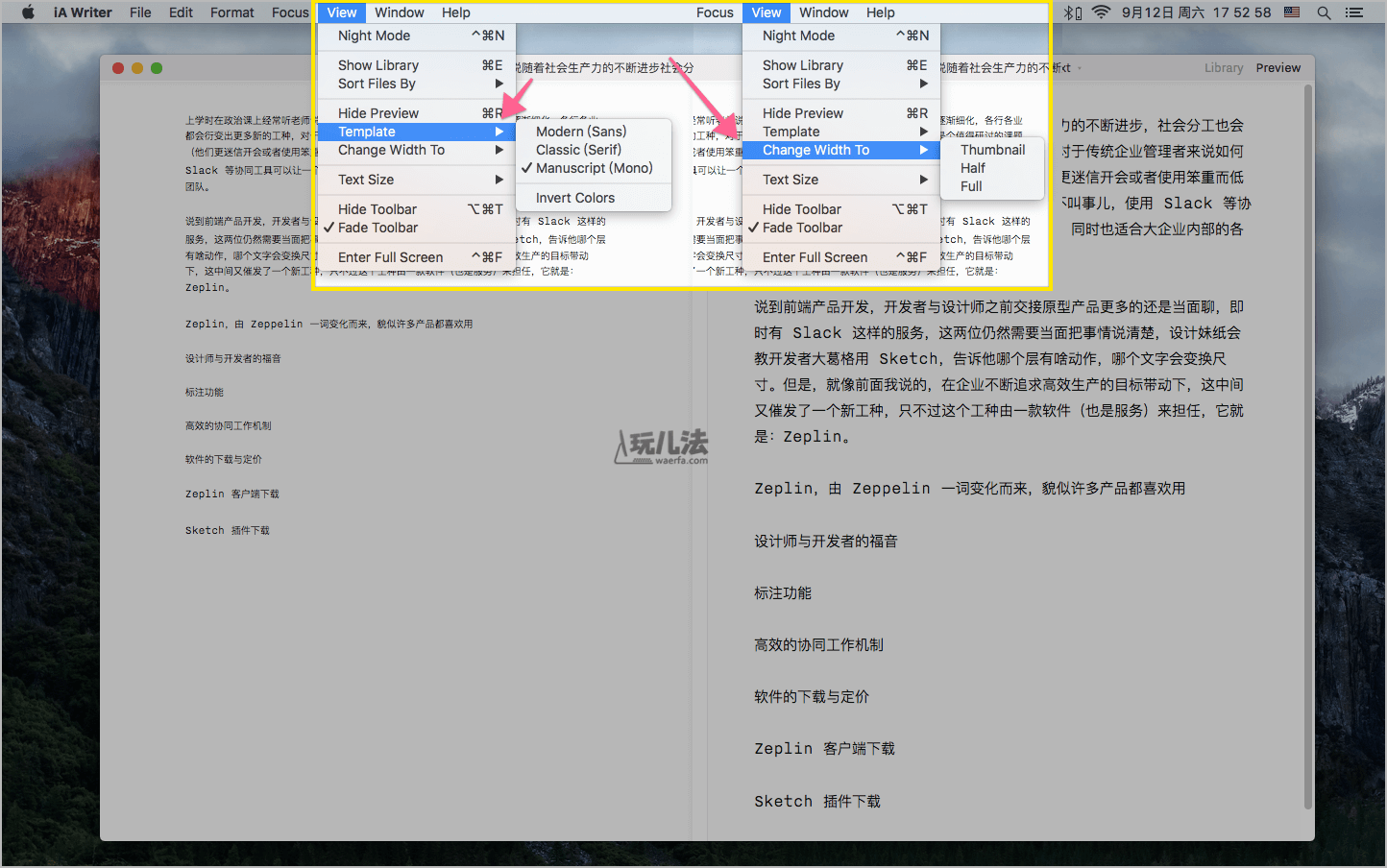The height and width of the screenshot is (868, 1387).
Task: Choose Invert Colors in the template submenu
Action: 594,198
